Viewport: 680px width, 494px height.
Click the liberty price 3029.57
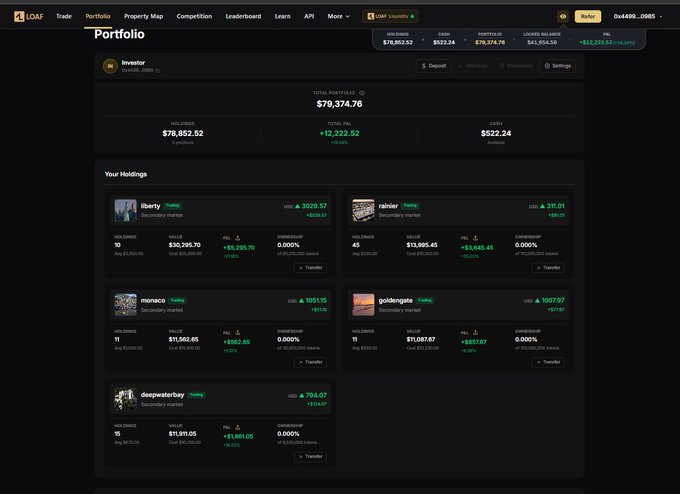tap(314, 206)
